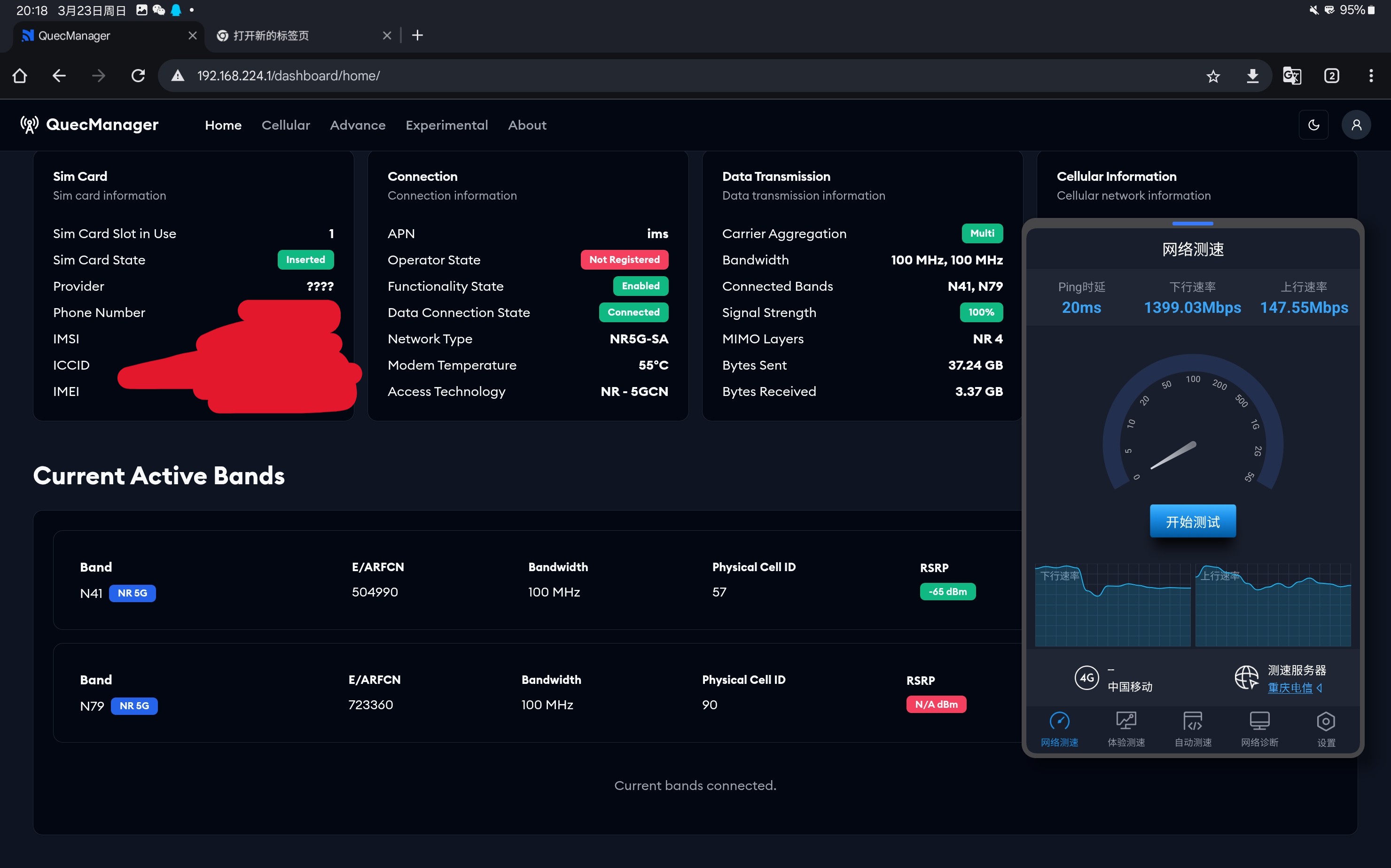
Task: Click the speed test window drag handle
Action: 1193,223
